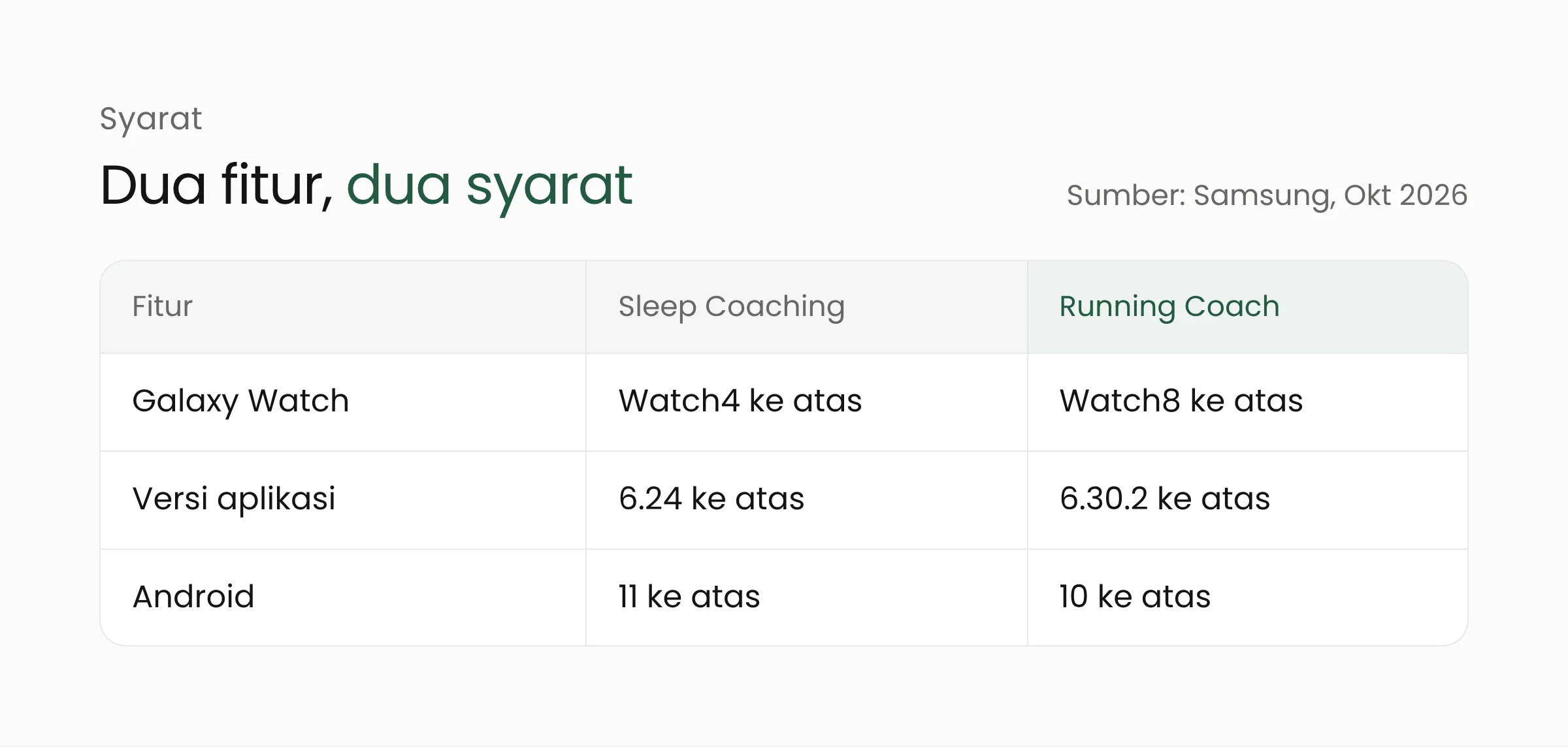
Task: Click the 'Syarat' label above the heading
Action: (x=151, y=119)
